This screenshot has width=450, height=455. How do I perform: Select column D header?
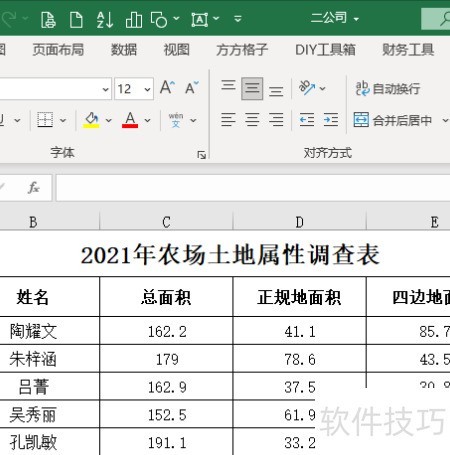pyautogui.click(x=300, y=222)
